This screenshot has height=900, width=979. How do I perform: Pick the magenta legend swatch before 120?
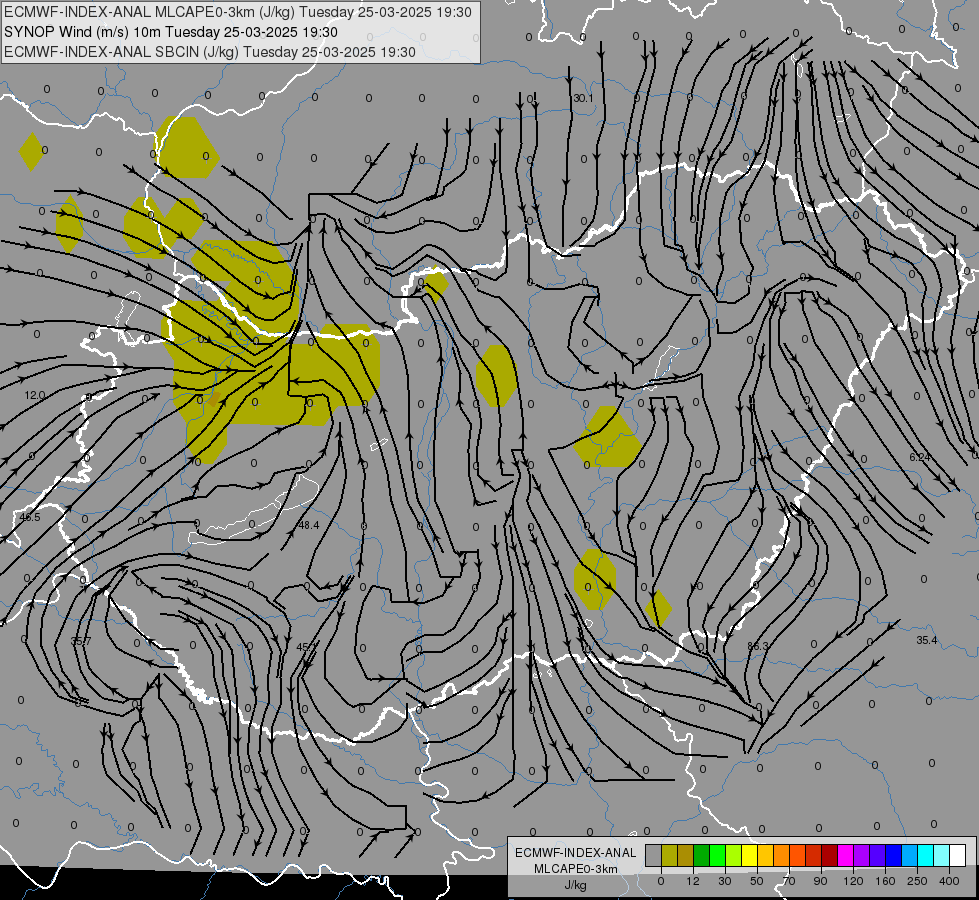point(846,855)
